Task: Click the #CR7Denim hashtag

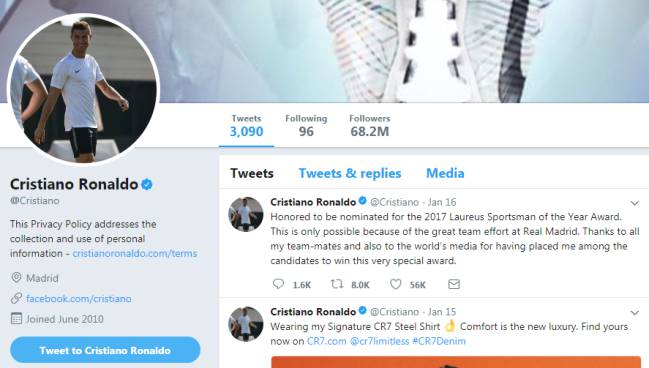Action: pyautogui.click(x=439, y=341)
